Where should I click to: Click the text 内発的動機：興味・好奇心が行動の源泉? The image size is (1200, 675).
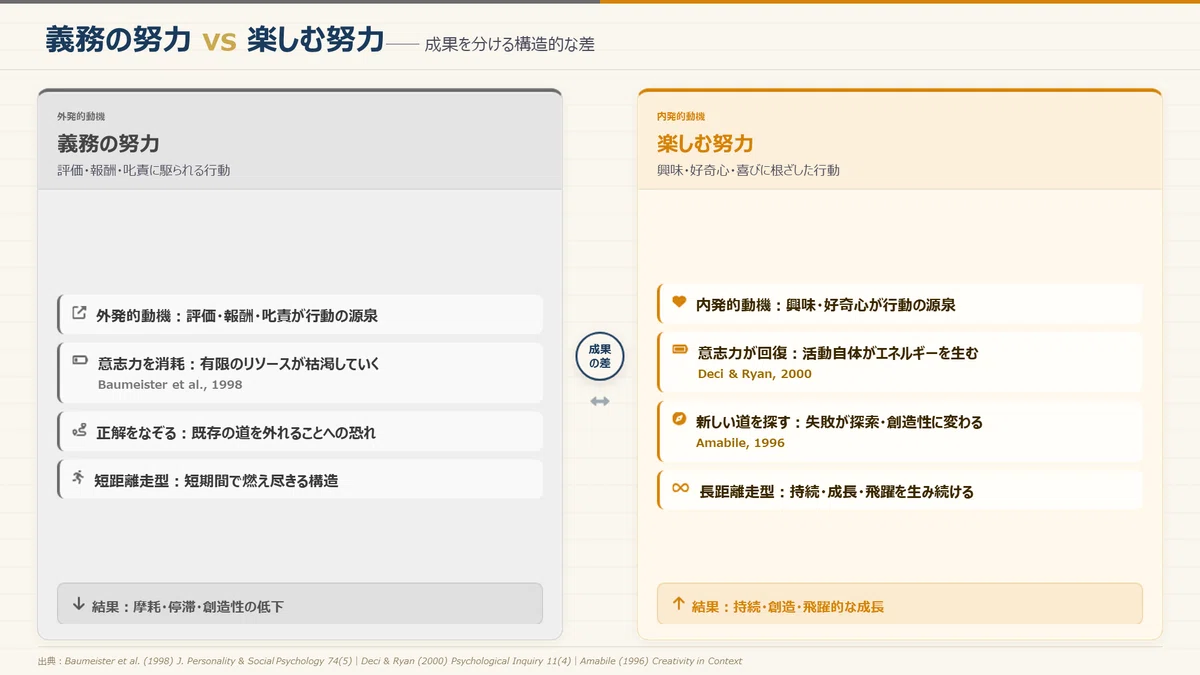pyautogui.click(x=826, y=304)
